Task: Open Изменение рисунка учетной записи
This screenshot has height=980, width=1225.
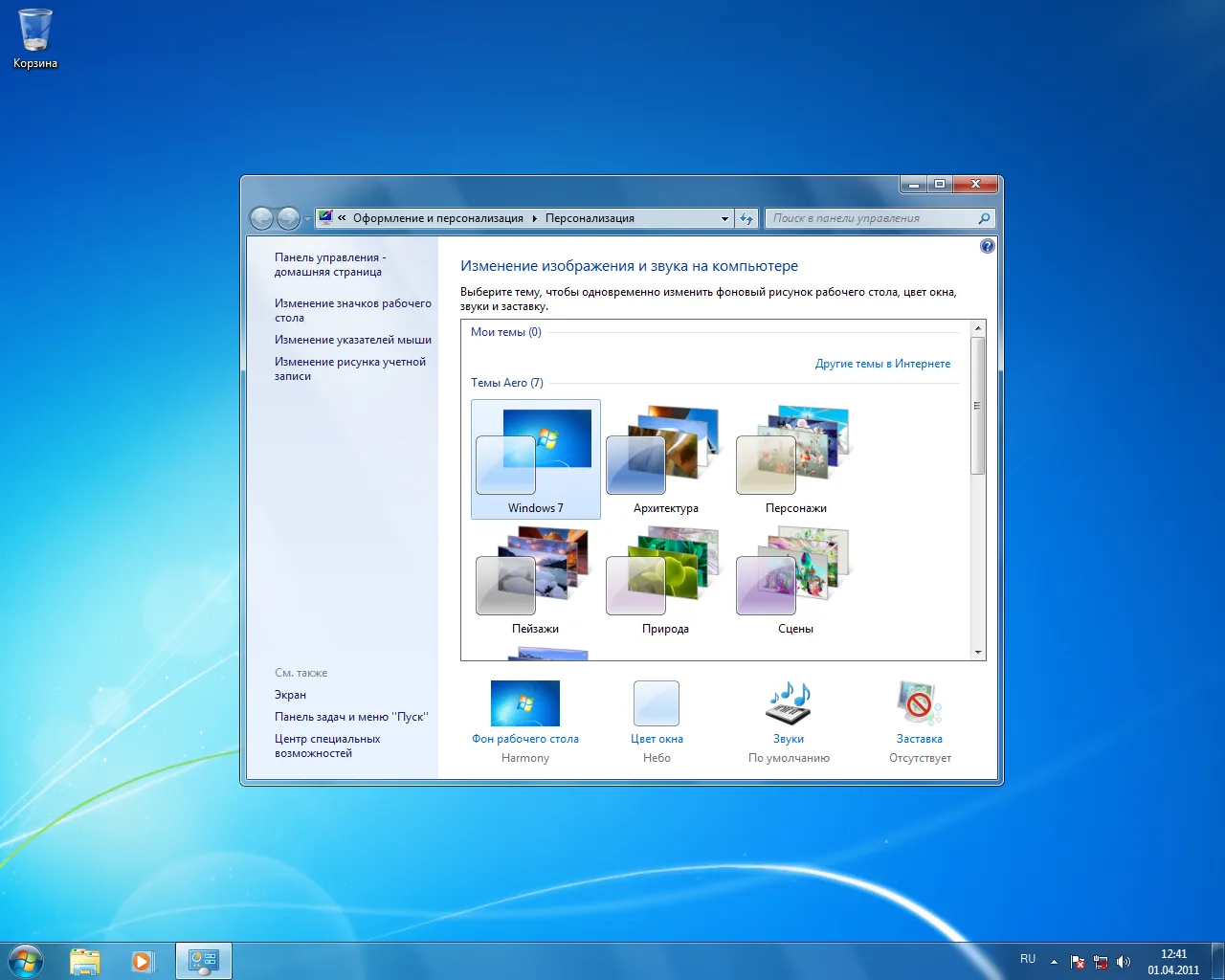Action: [350, 368]
